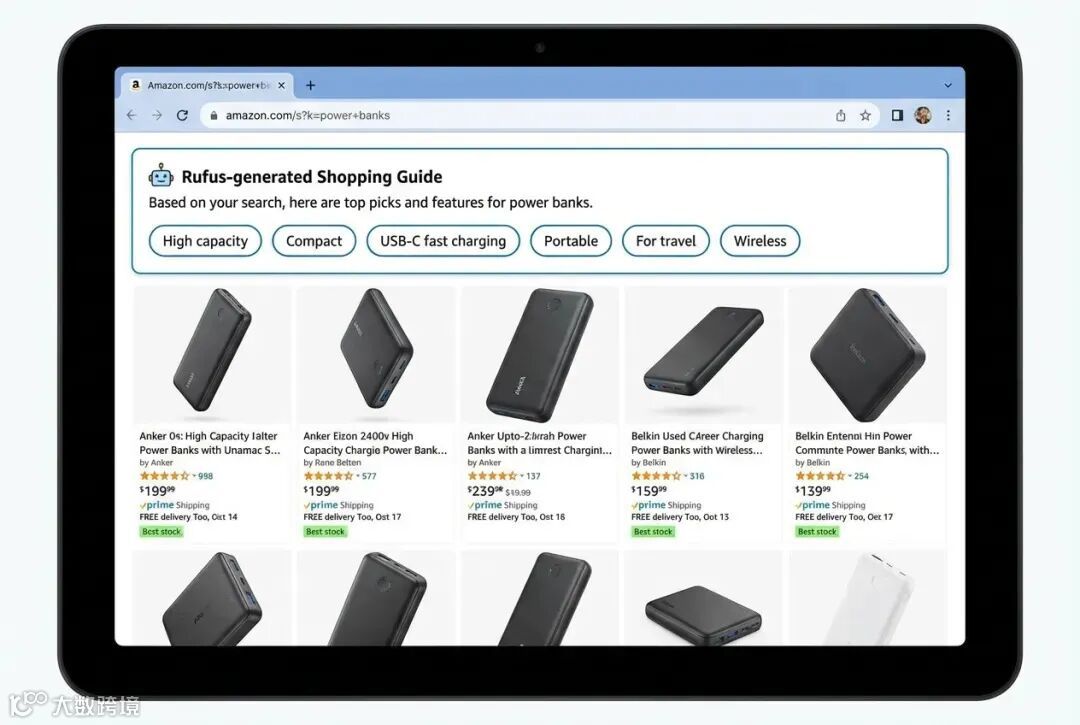Select the For travel filter chip
This screenshot has width=1080, height=725.
[665, 241]
